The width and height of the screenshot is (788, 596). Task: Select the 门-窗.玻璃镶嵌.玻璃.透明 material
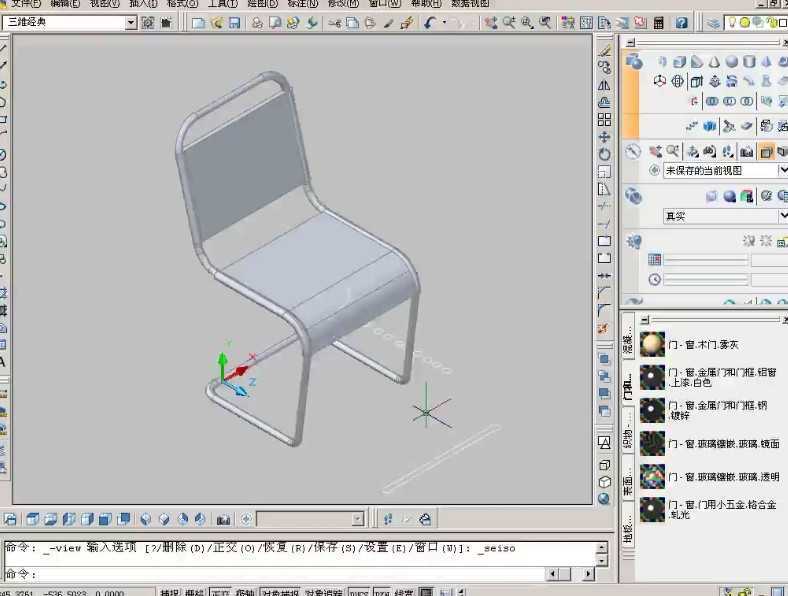[711, 476]
